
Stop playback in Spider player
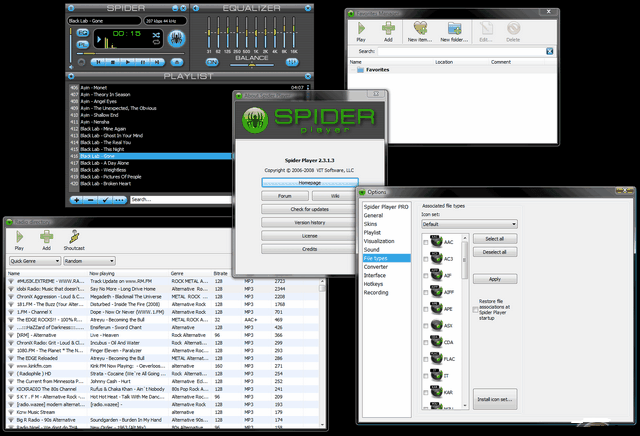pos(113,62)
